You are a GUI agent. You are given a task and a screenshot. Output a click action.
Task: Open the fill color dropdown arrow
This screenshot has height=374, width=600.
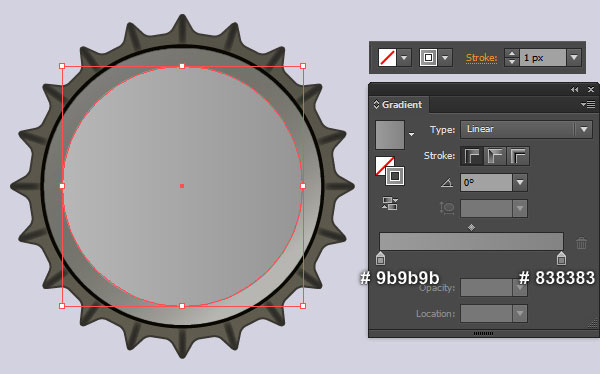pos(404,58)
